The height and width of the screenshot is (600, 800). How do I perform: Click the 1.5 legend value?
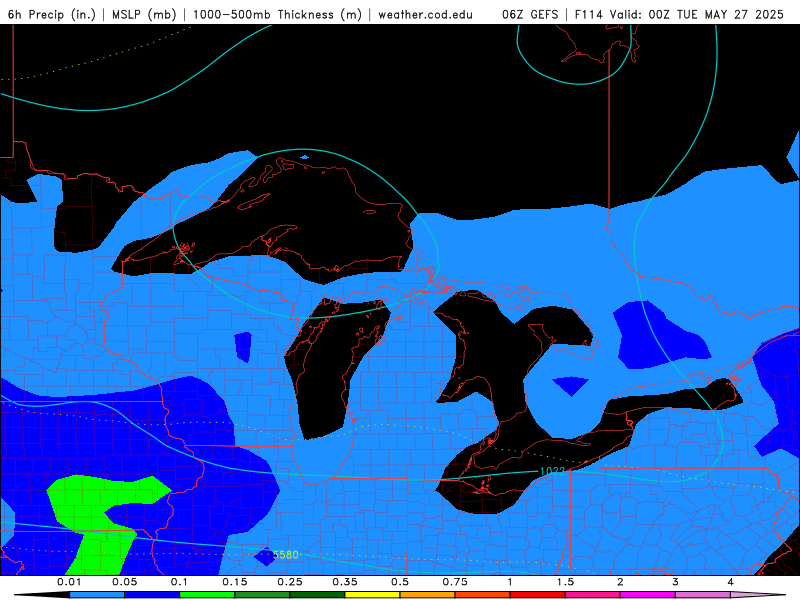tap(565, 582)
